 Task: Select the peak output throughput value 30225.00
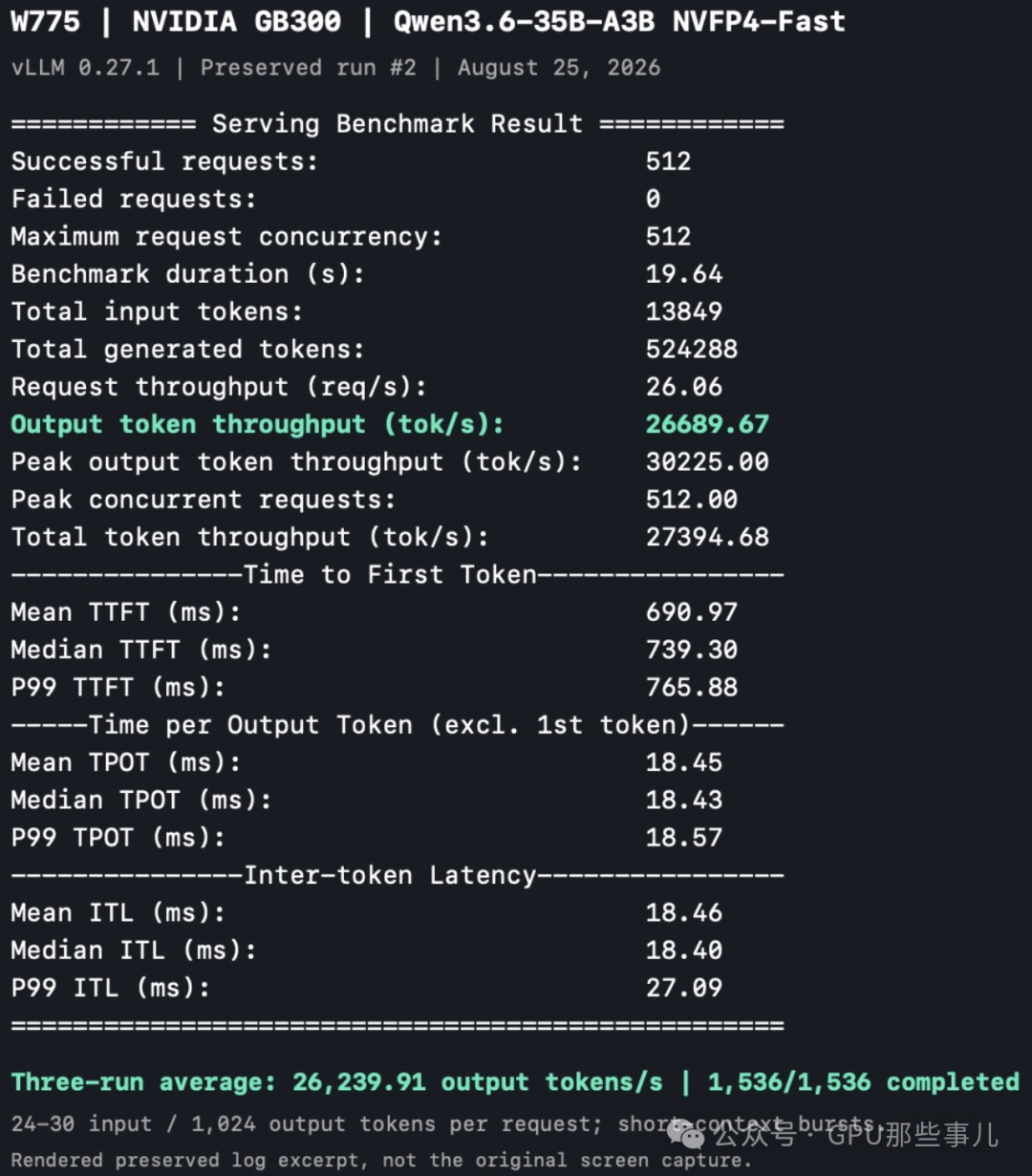(707, 461)
